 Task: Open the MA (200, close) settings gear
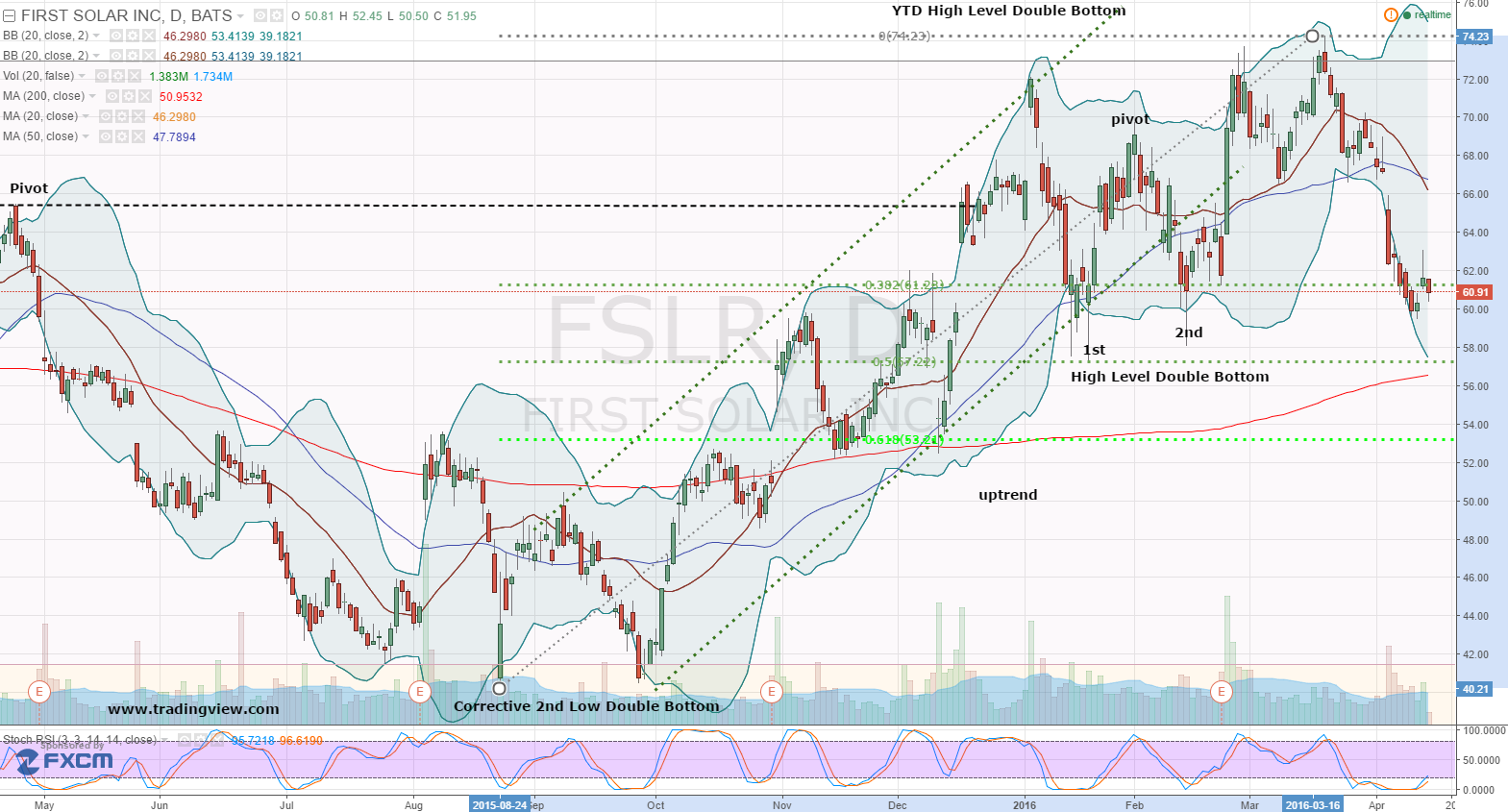(x=128, y=97)
